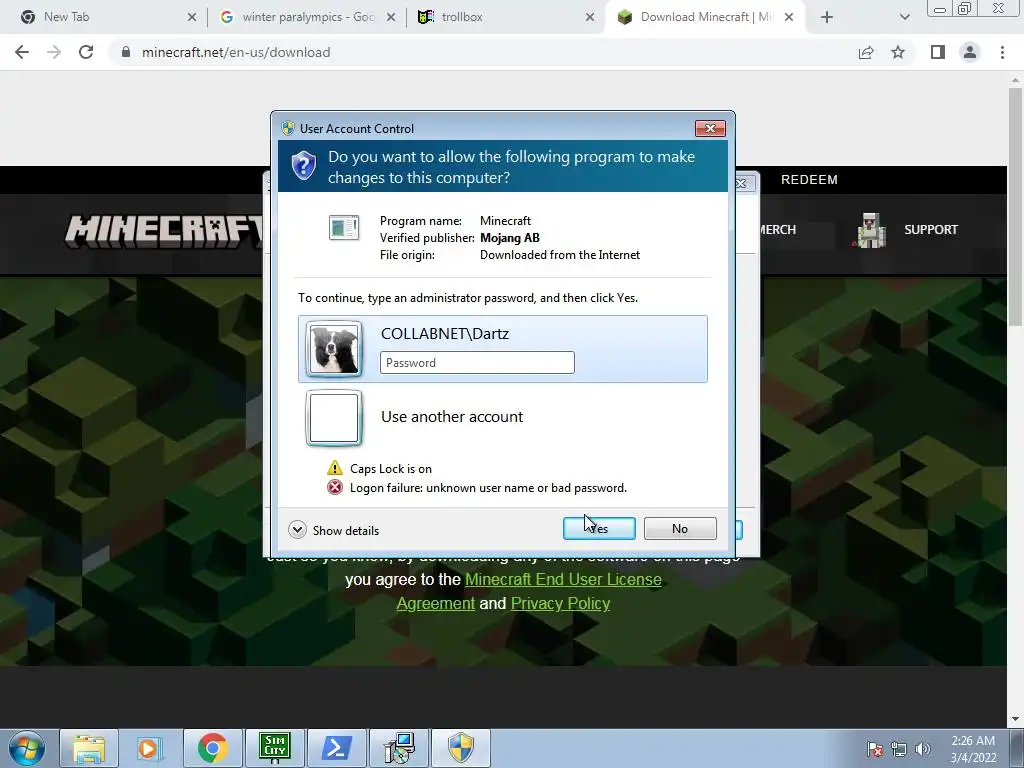Image resolution: width=1024 pixels, height=768 pixels.
Task: Click No in User Account Control dialog
Action: [680, 528]
